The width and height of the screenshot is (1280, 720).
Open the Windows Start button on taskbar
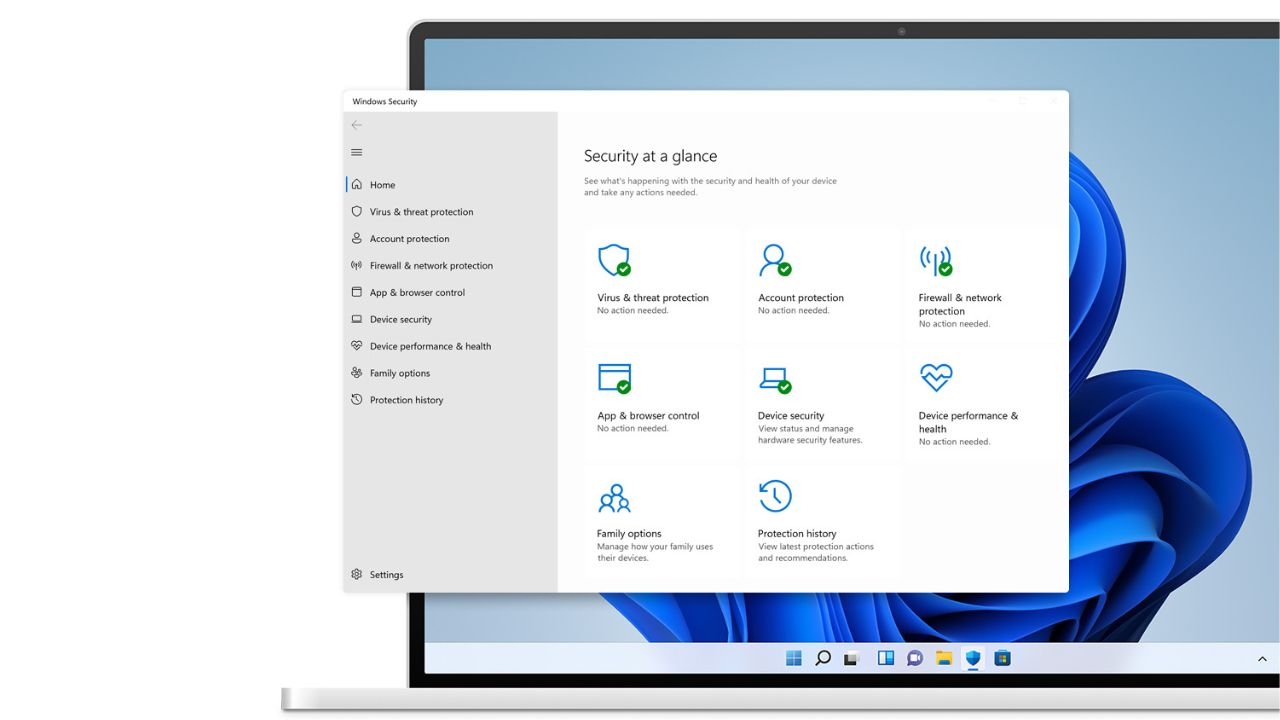(x=794, y=658)
